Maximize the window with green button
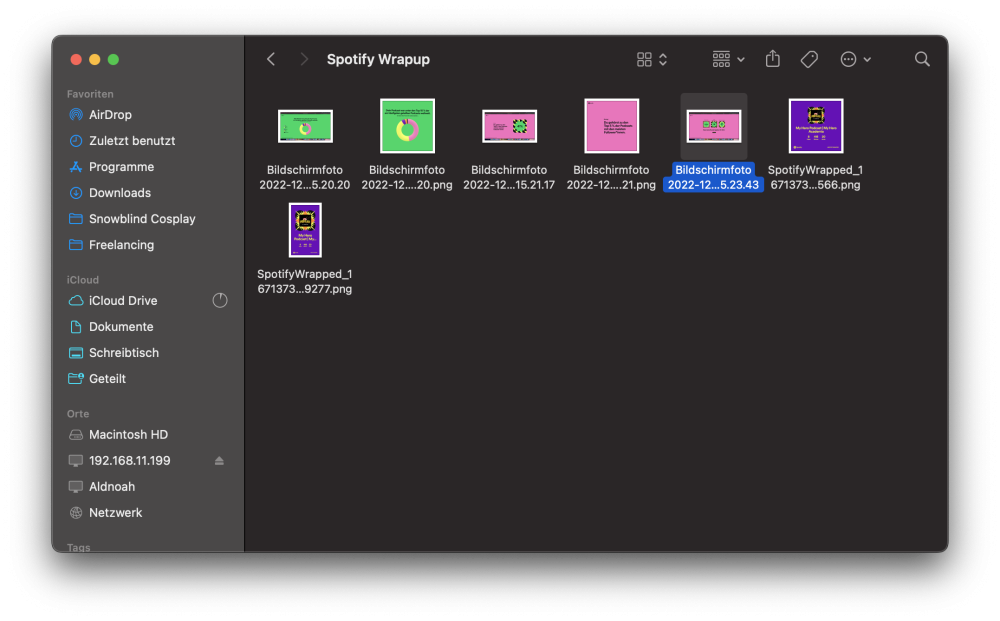1000x621 pixels. point(114,60)
